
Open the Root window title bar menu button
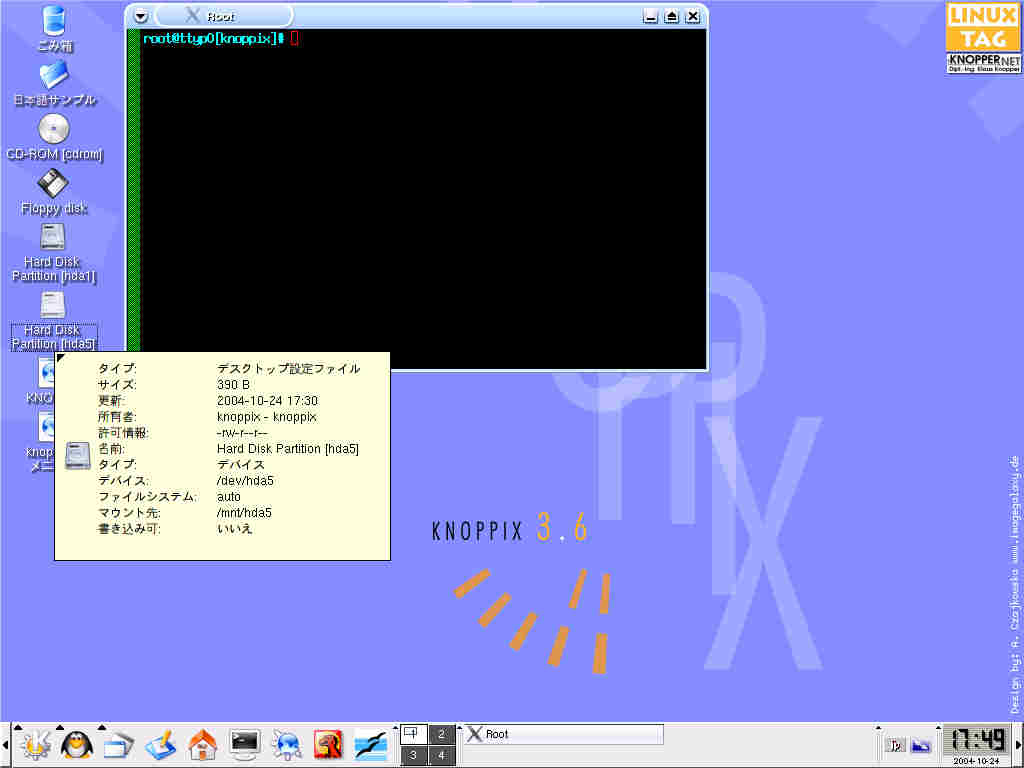coord(140,16)
